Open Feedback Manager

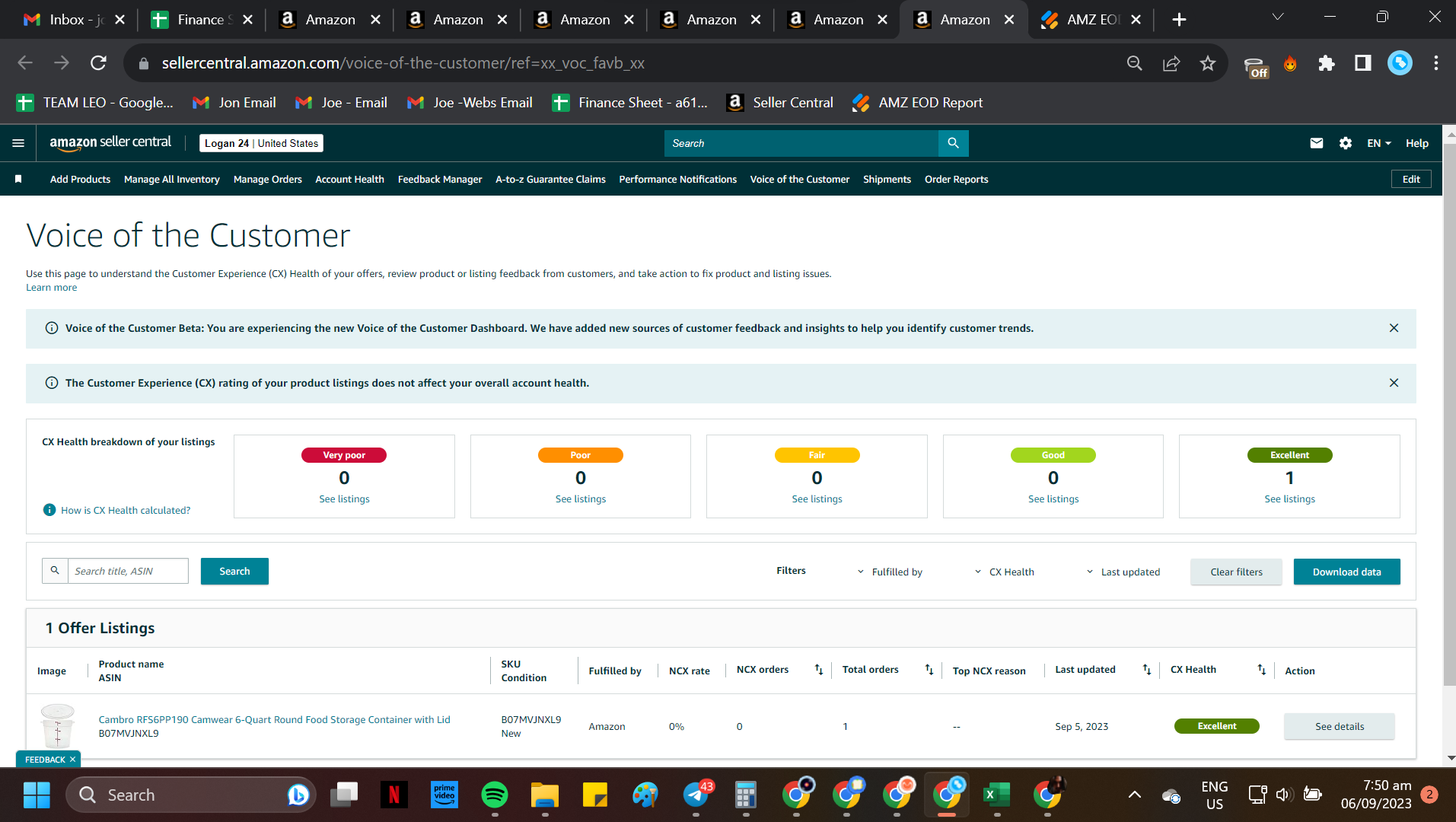coord(440,179)
